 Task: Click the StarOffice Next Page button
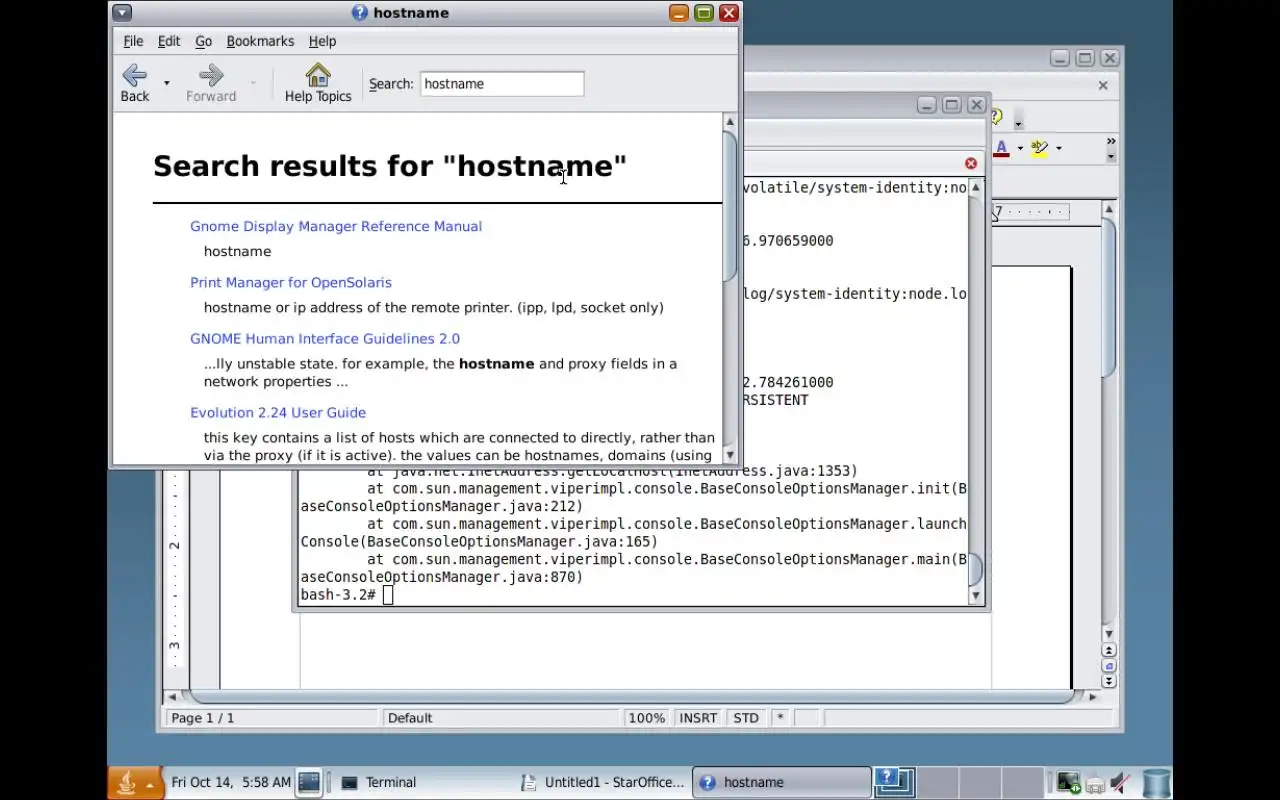pos(1109,682)
